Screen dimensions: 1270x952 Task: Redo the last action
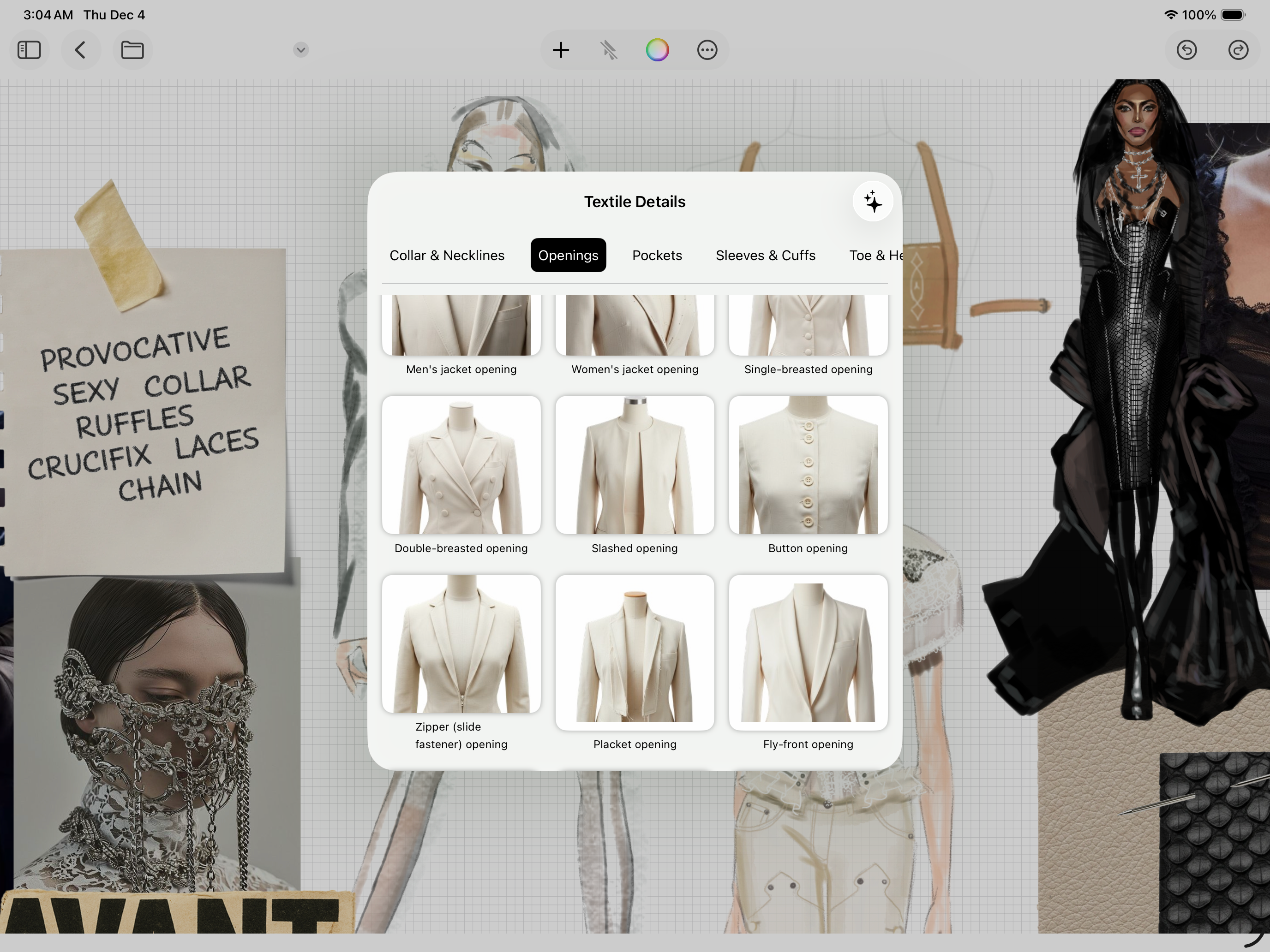[1238, 50]
